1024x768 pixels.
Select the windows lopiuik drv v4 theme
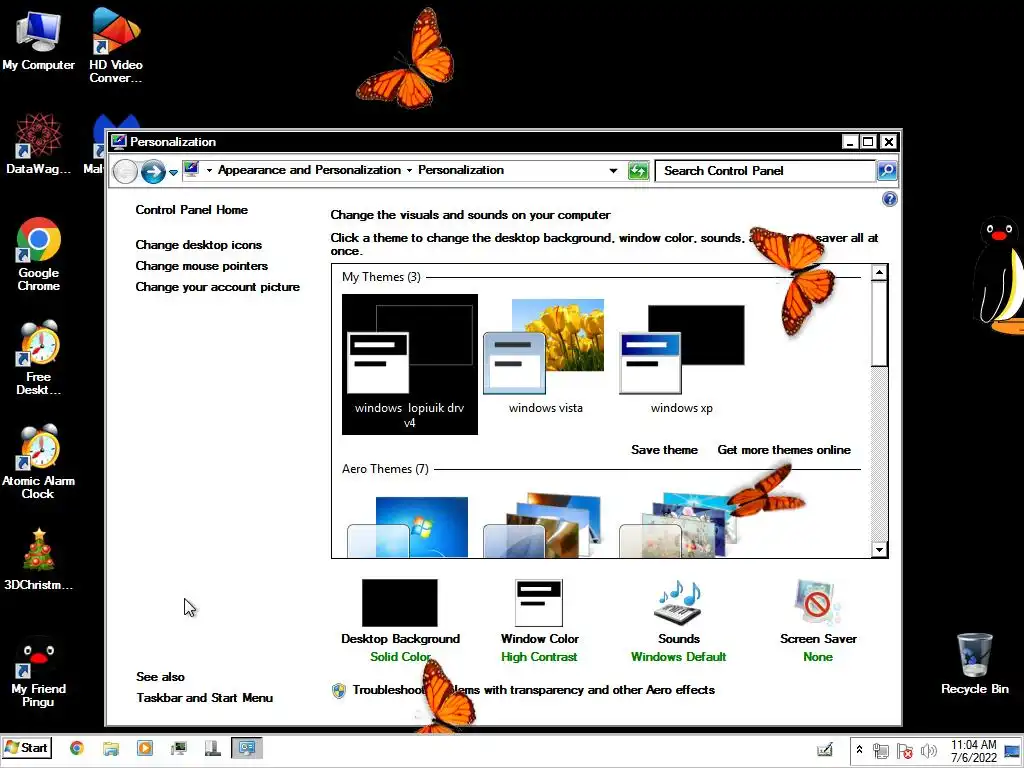tap(409, 364)
